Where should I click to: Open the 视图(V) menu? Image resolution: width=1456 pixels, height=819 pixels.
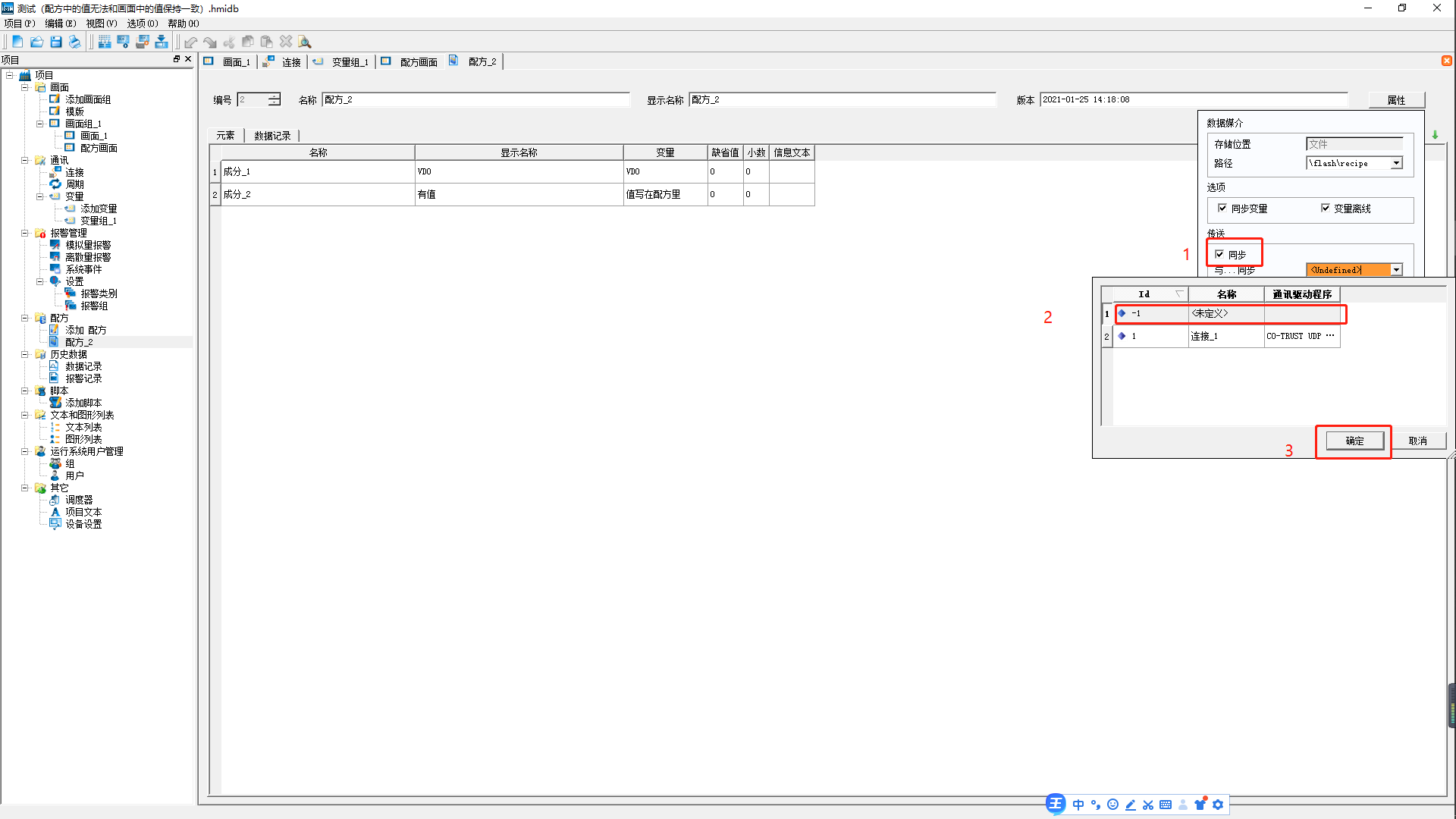[x=102, y=24]
